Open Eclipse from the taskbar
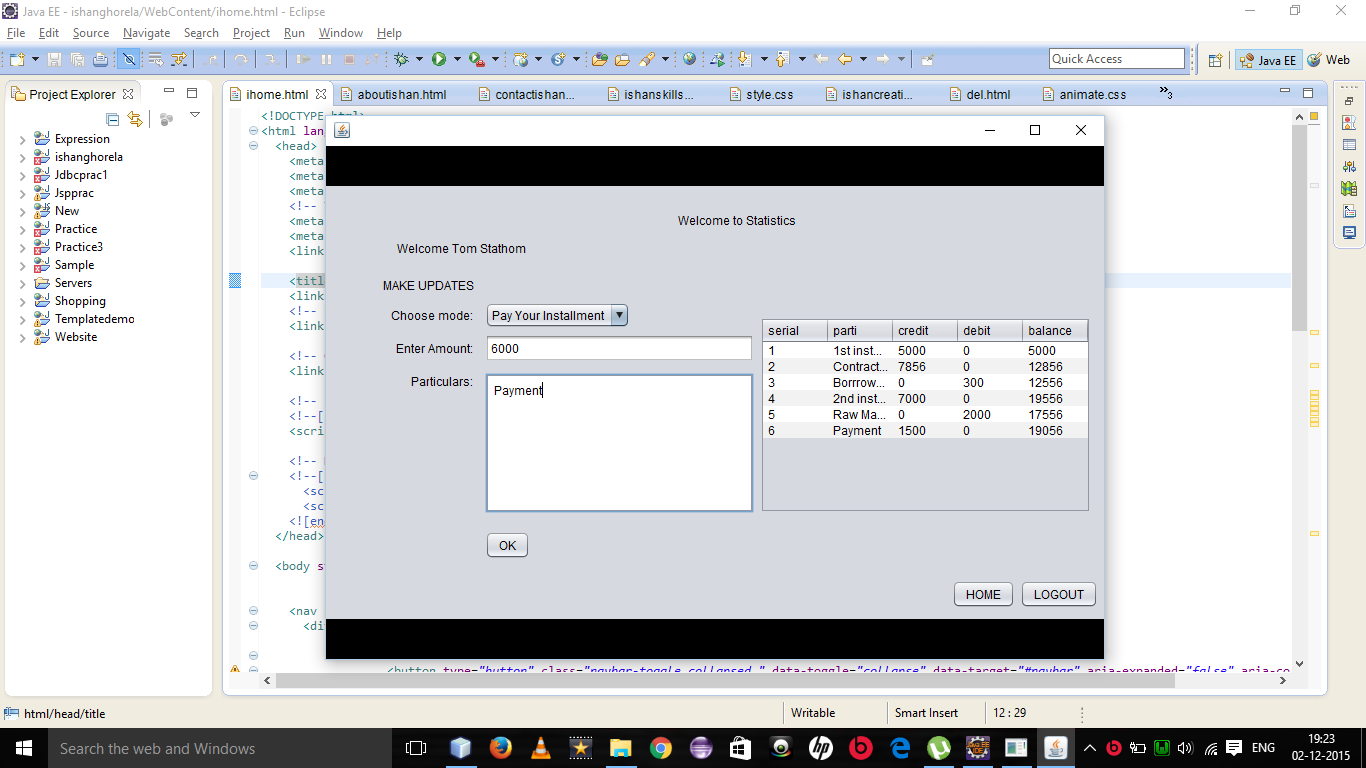The height and width of the screenshot is (768, 1366). click(701, 748)
